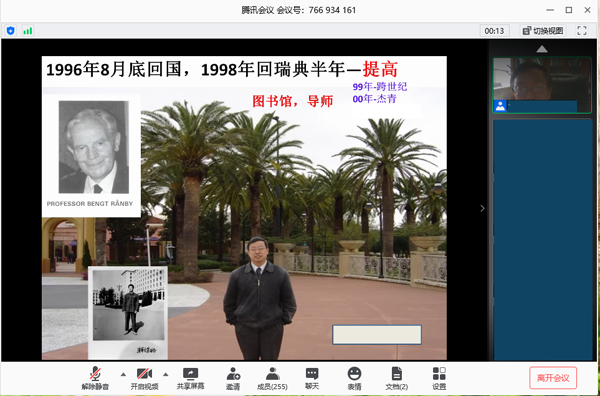Open shared documents 文档(2)
600x396 pixels.
[396, 378]
